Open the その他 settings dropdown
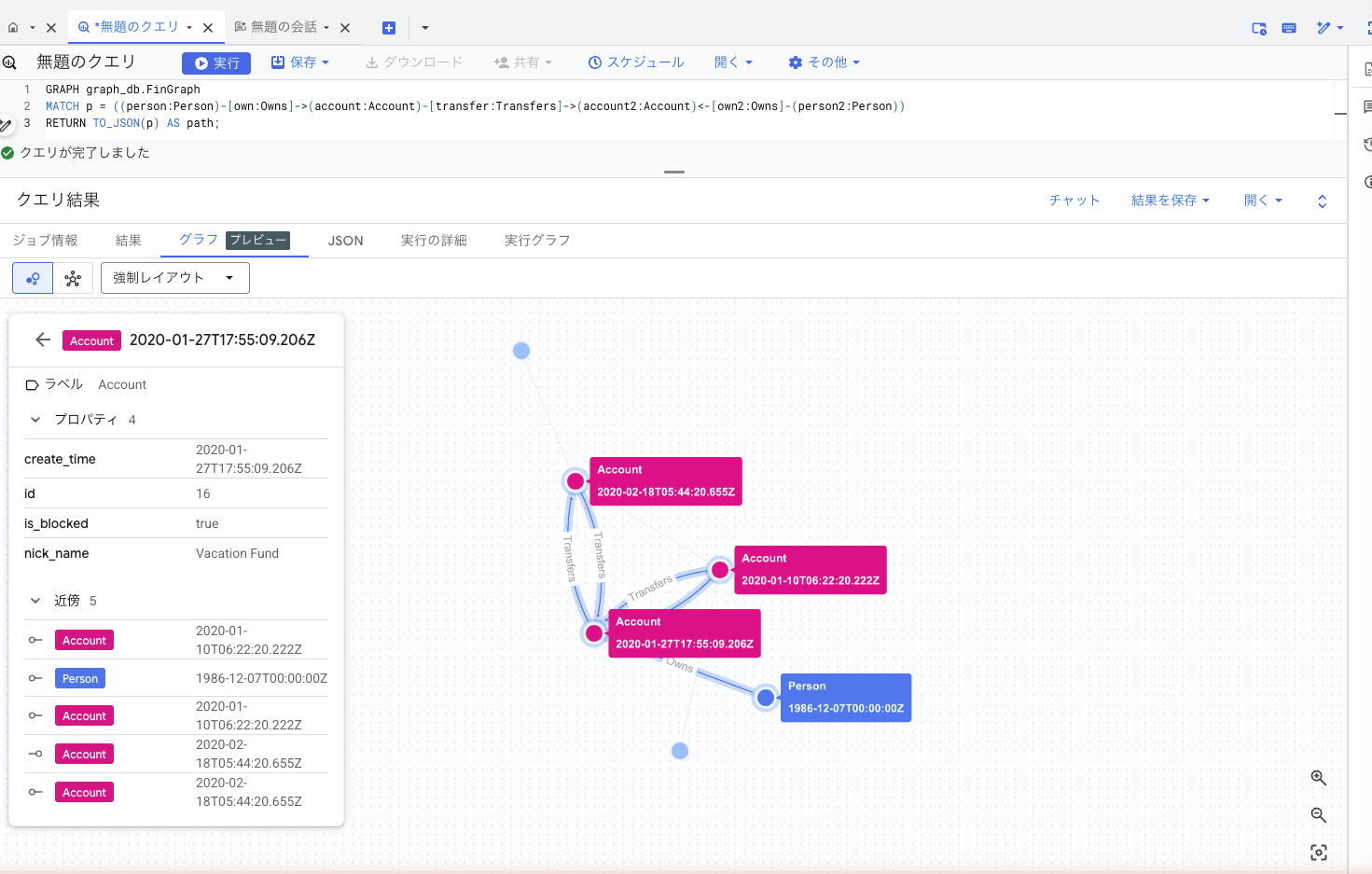 (825, 62)
